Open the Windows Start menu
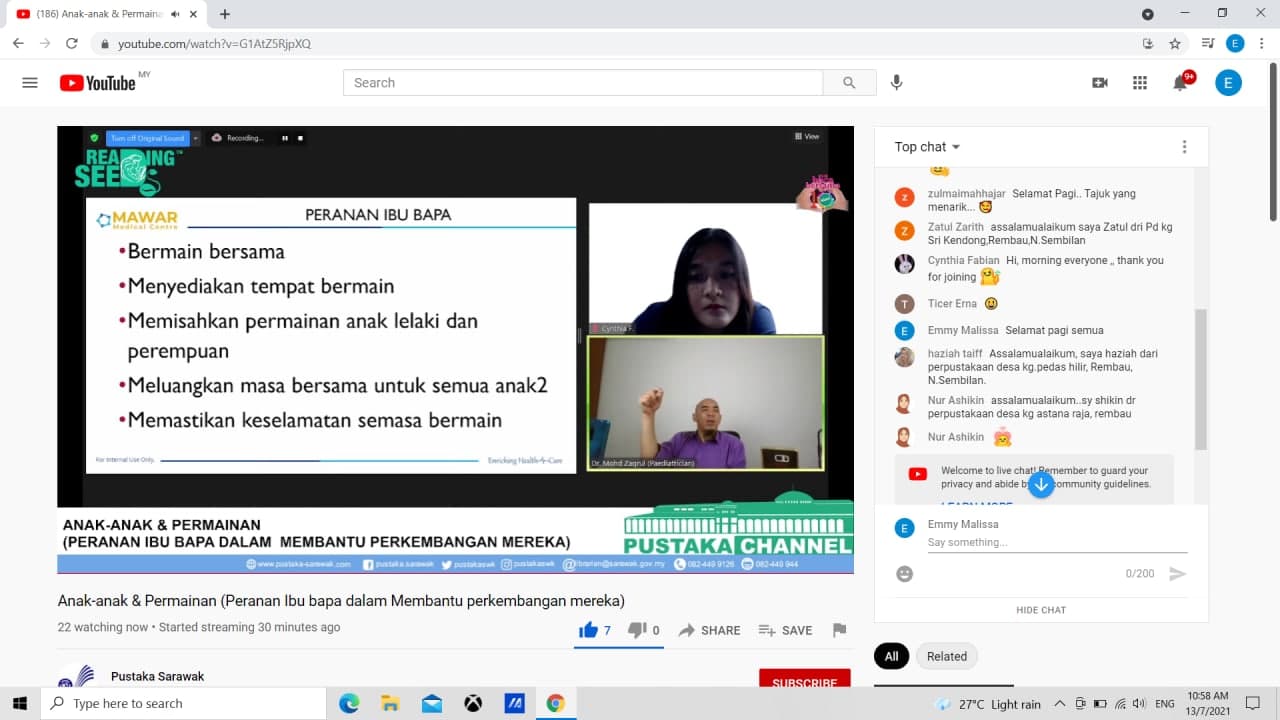The width and height of the screenshot is (1280, 720). click(20, 704)
